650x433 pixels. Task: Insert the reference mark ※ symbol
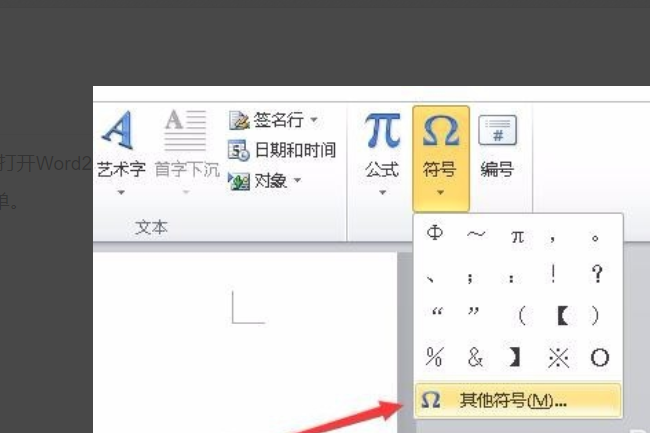(x=558, y=358)
